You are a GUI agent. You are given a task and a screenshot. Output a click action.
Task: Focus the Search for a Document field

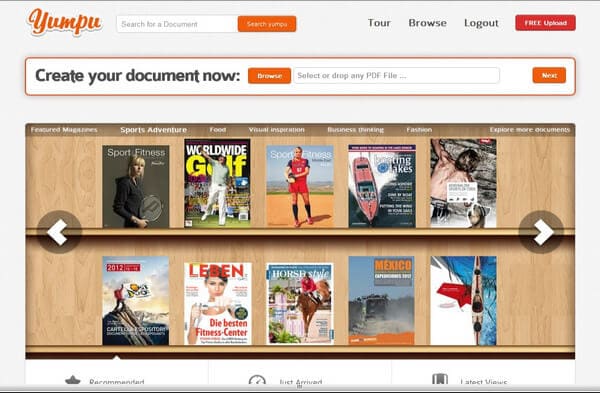pos(177,24)
